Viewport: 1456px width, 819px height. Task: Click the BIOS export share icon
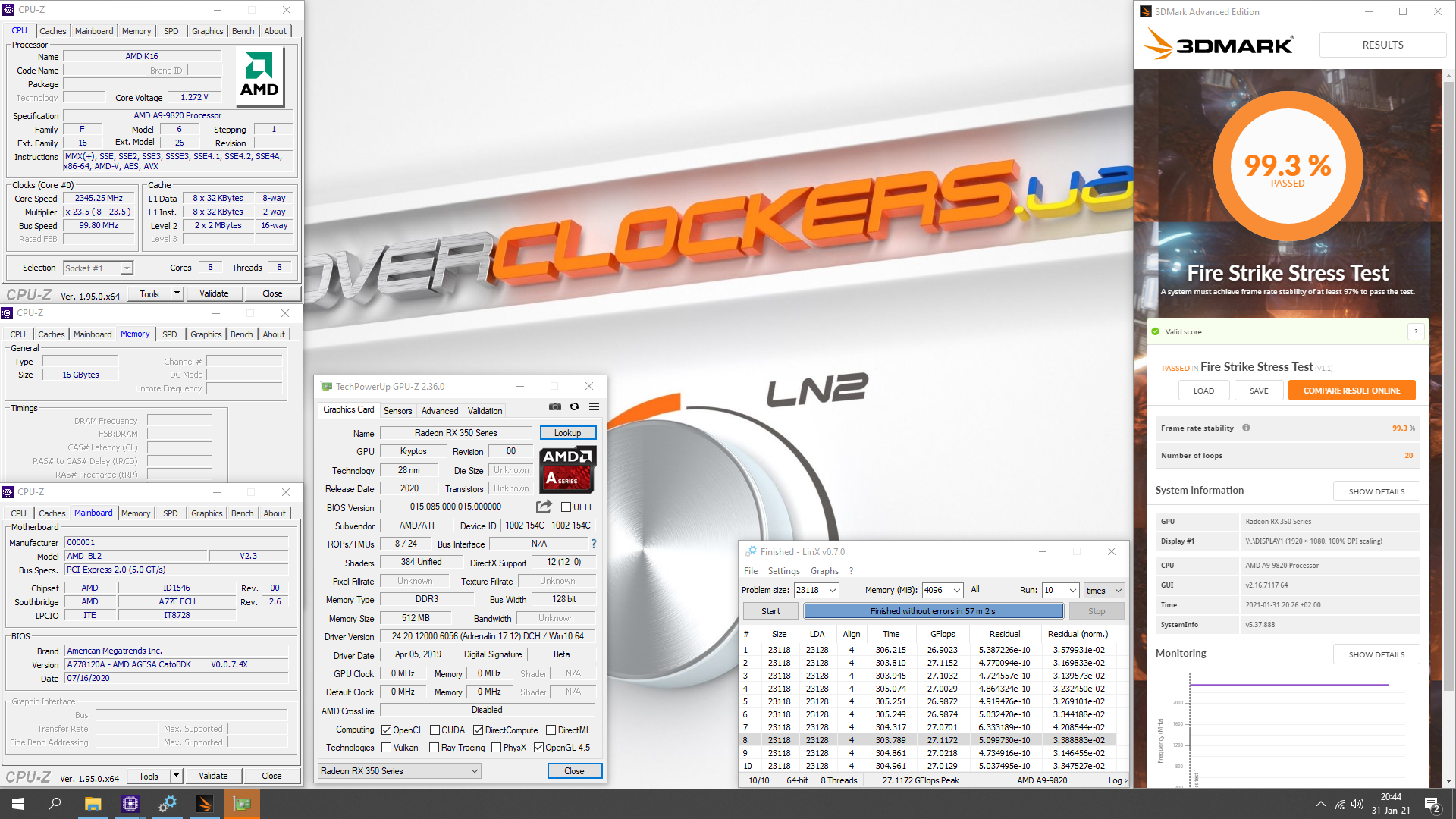click(544, 507)
